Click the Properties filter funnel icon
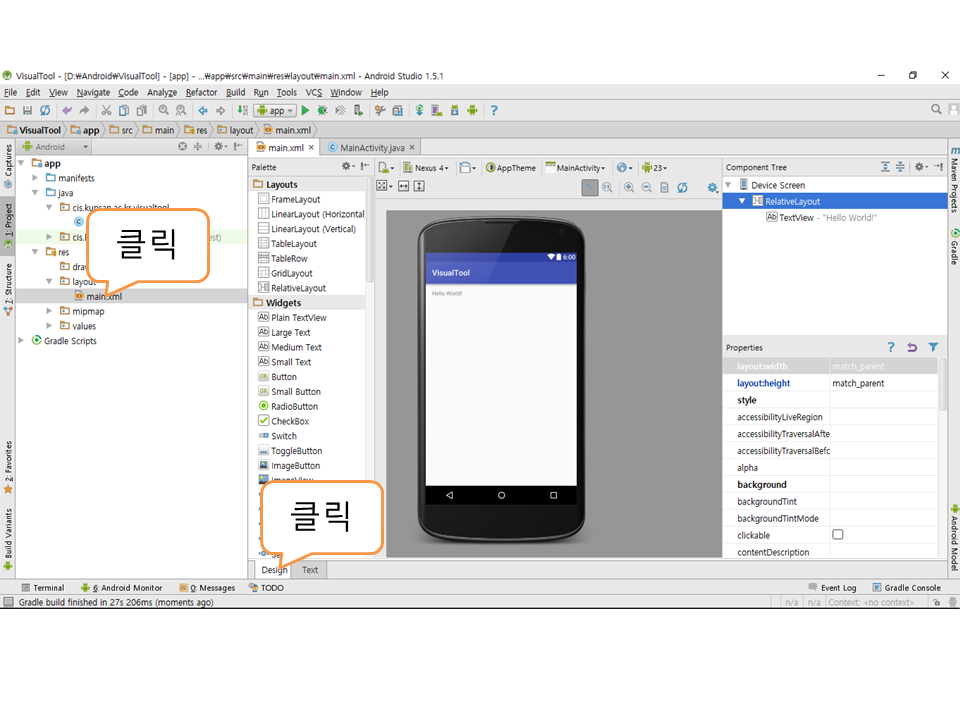The height and width of the screenshot is (720, 960). (x=933, y=347)
